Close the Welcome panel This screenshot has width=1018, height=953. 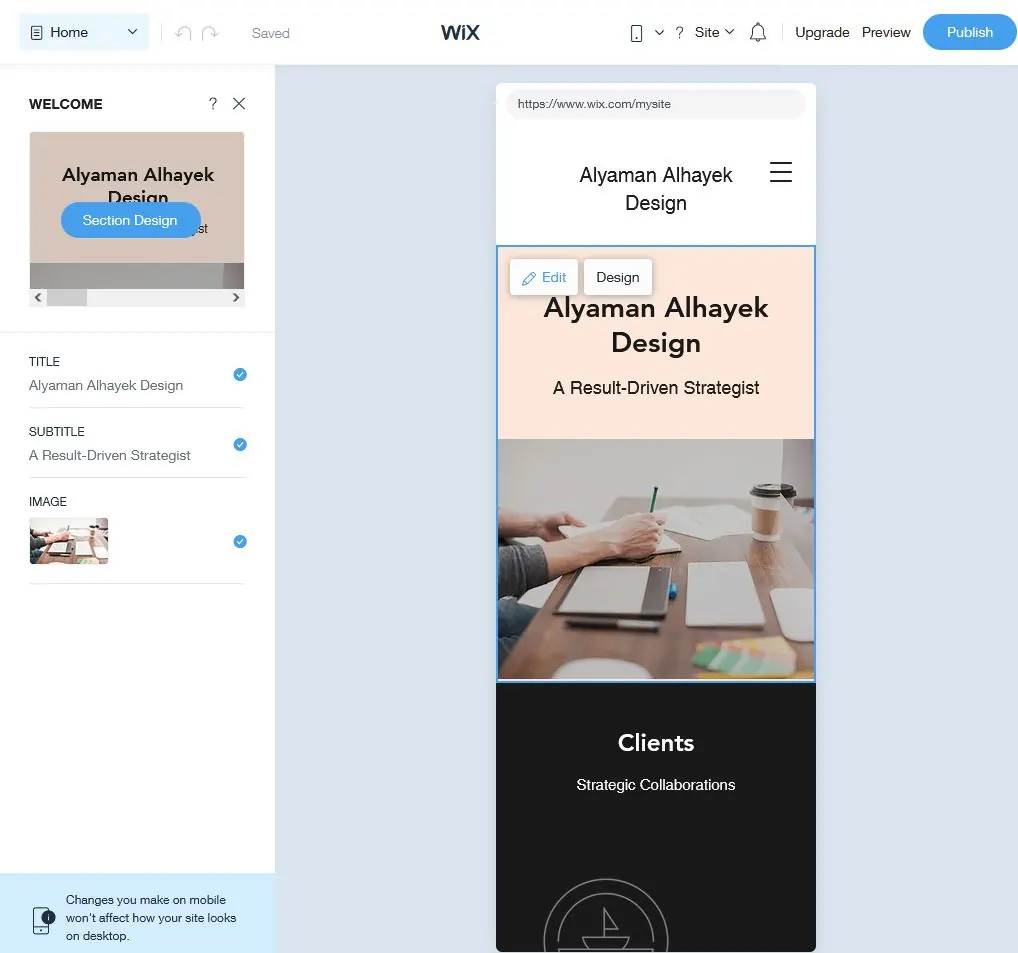pyautogui.click(x=239, y=103)
